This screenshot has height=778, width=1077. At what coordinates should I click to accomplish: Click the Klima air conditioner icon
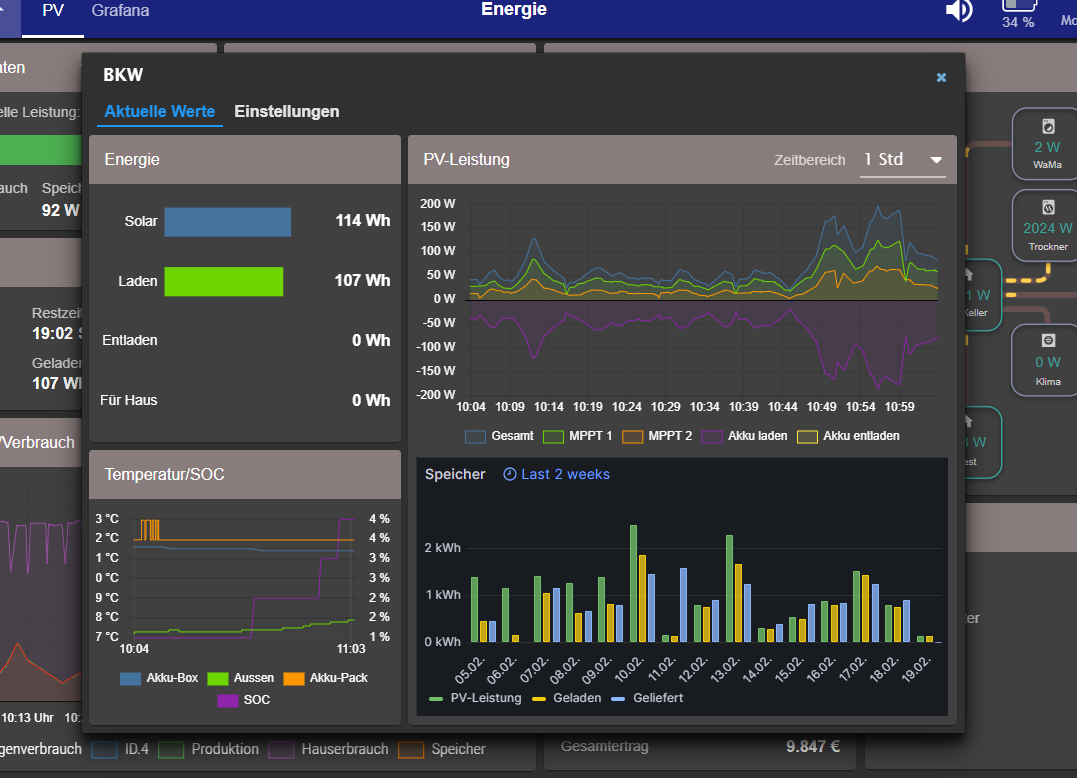pos(1048,341)
